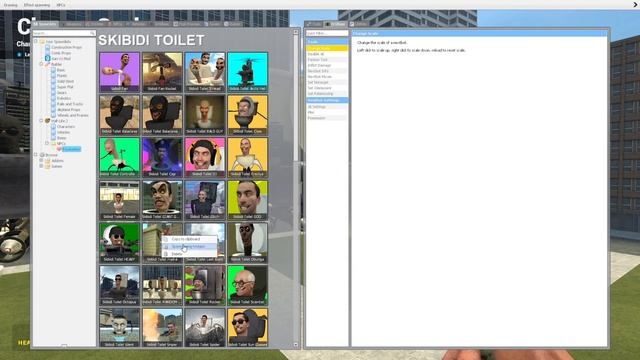Click the Skibidi Toilet Spider icon
The width and height of the screenshot is (640, 360).
tap(205, 327)
